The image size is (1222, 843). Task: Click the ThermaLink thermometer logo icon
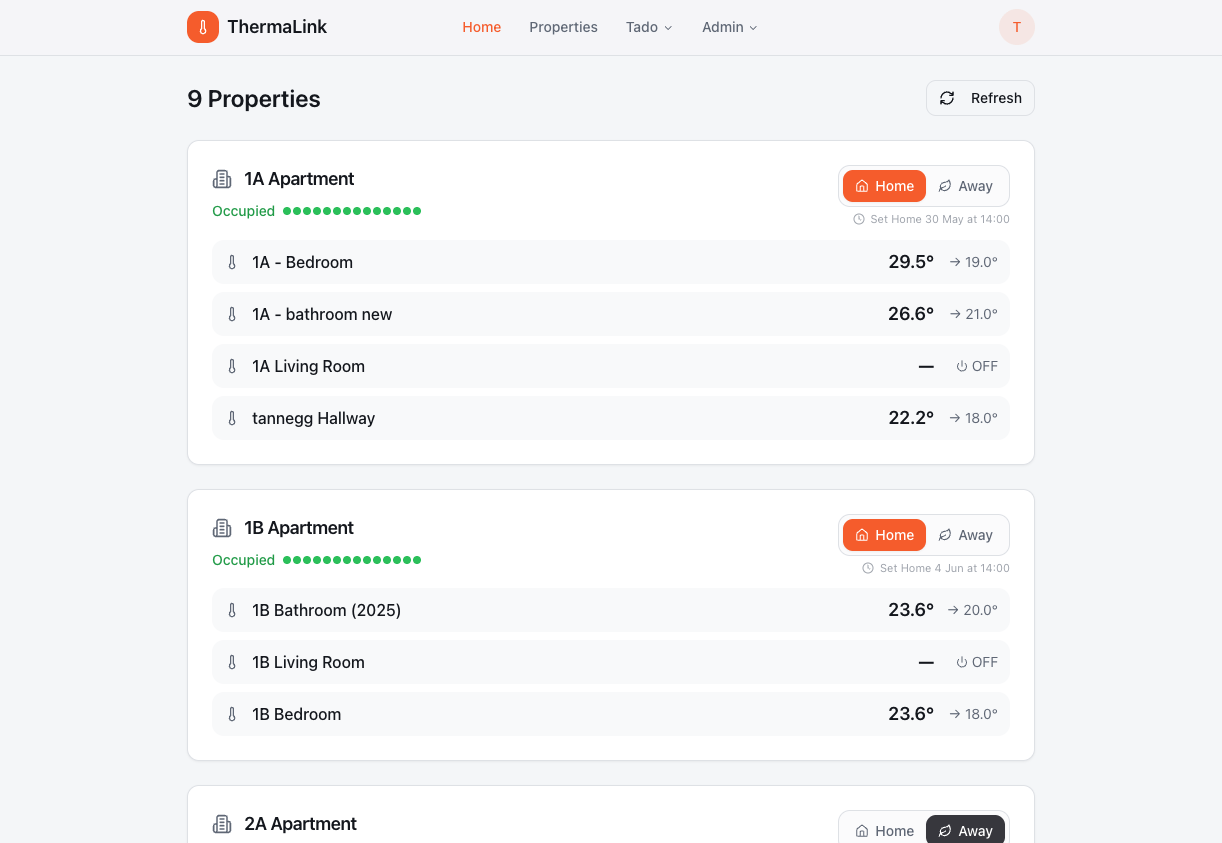point(203,27)
